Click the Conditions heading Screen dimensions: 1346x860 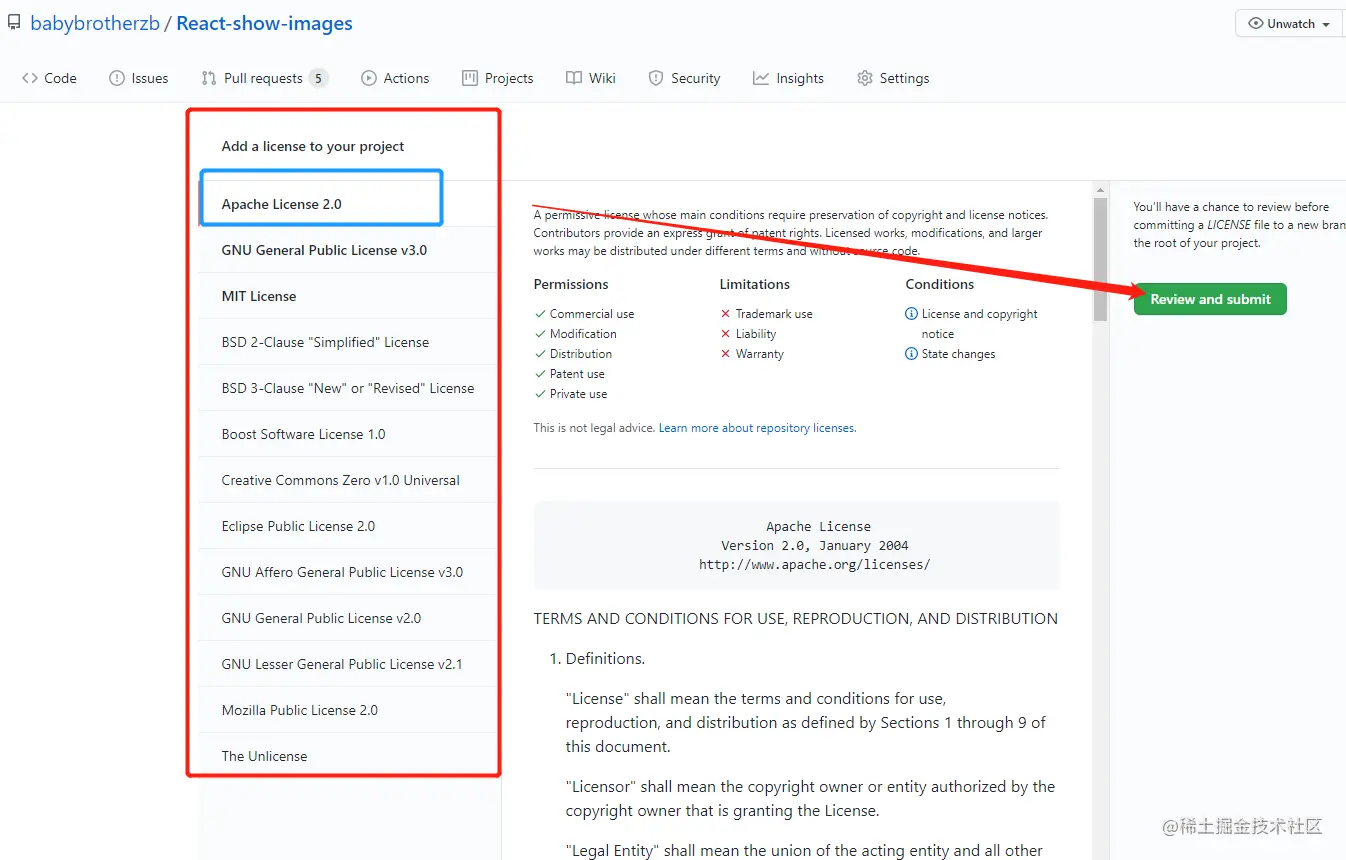(x=940, y=284)
